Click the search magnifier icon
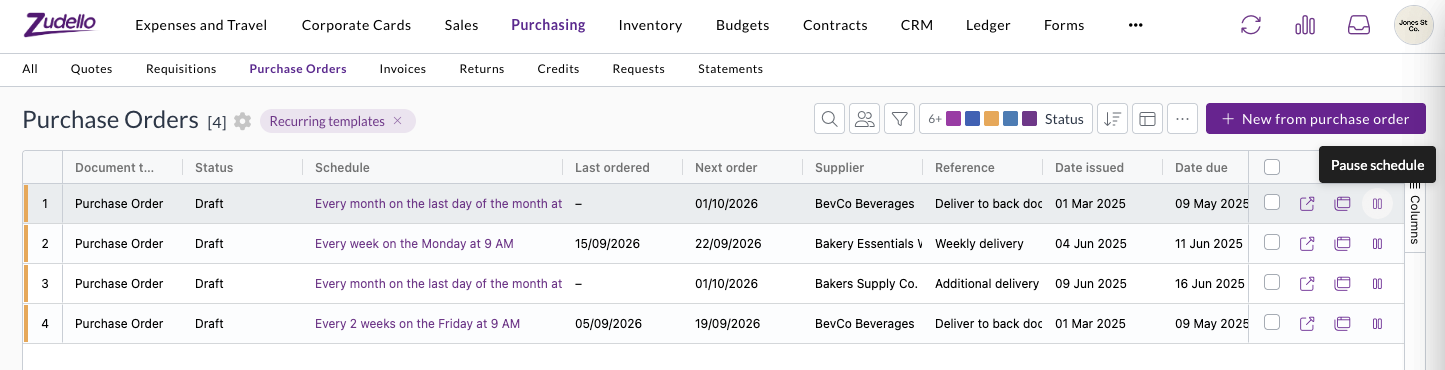 point(829,119)
